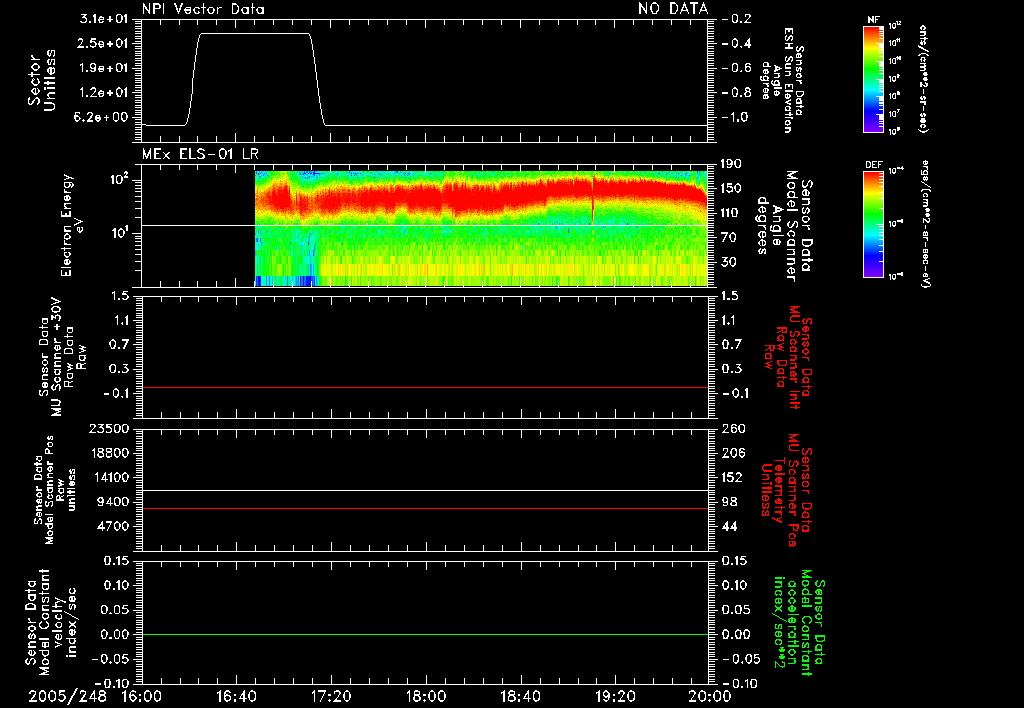The height and width of the screenshot is (708, 1024).
Task: Click the raised plateau of the sector trace
Action: tap(254, 33)
